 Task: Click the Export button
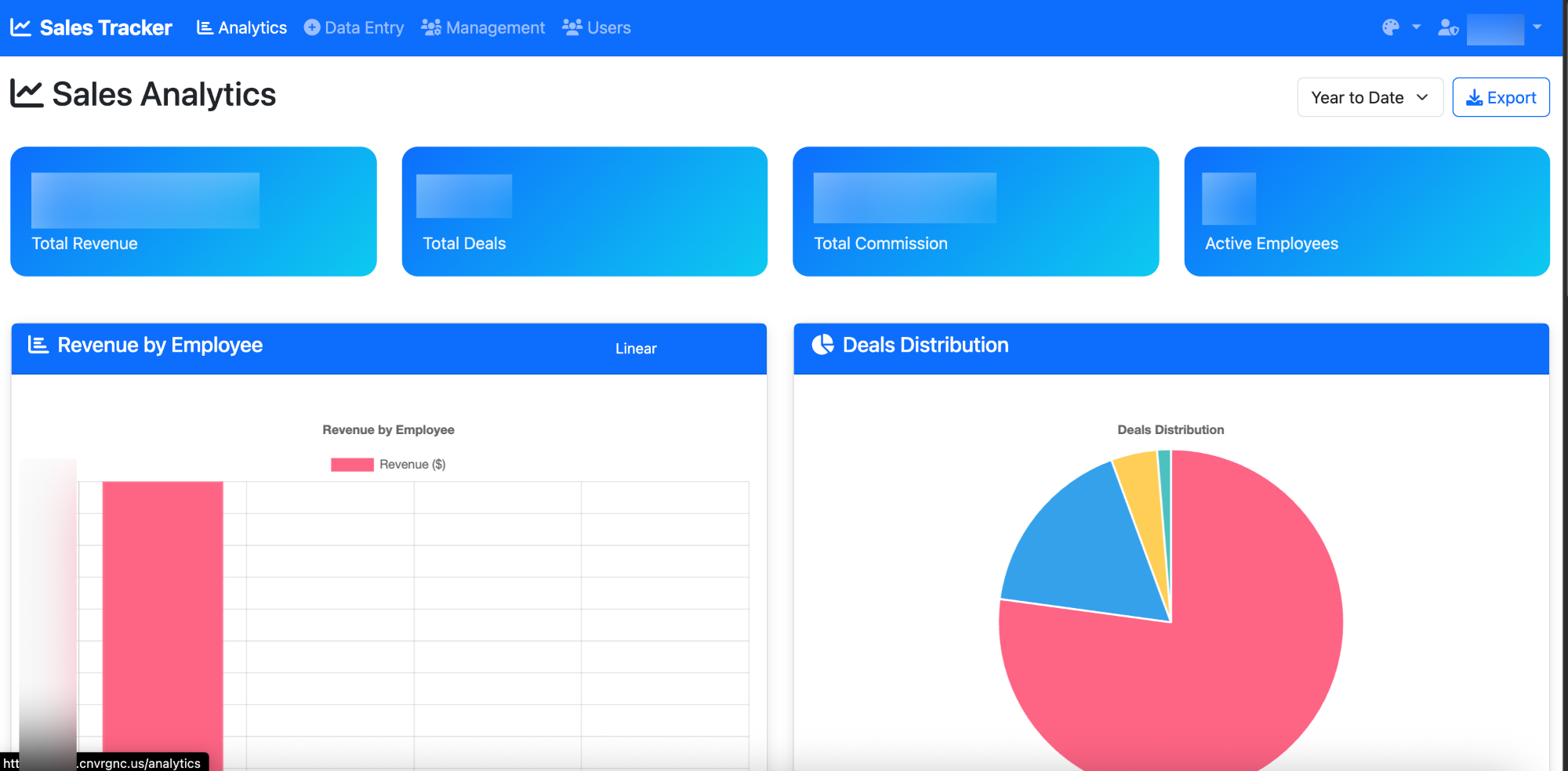[1500, 97]
